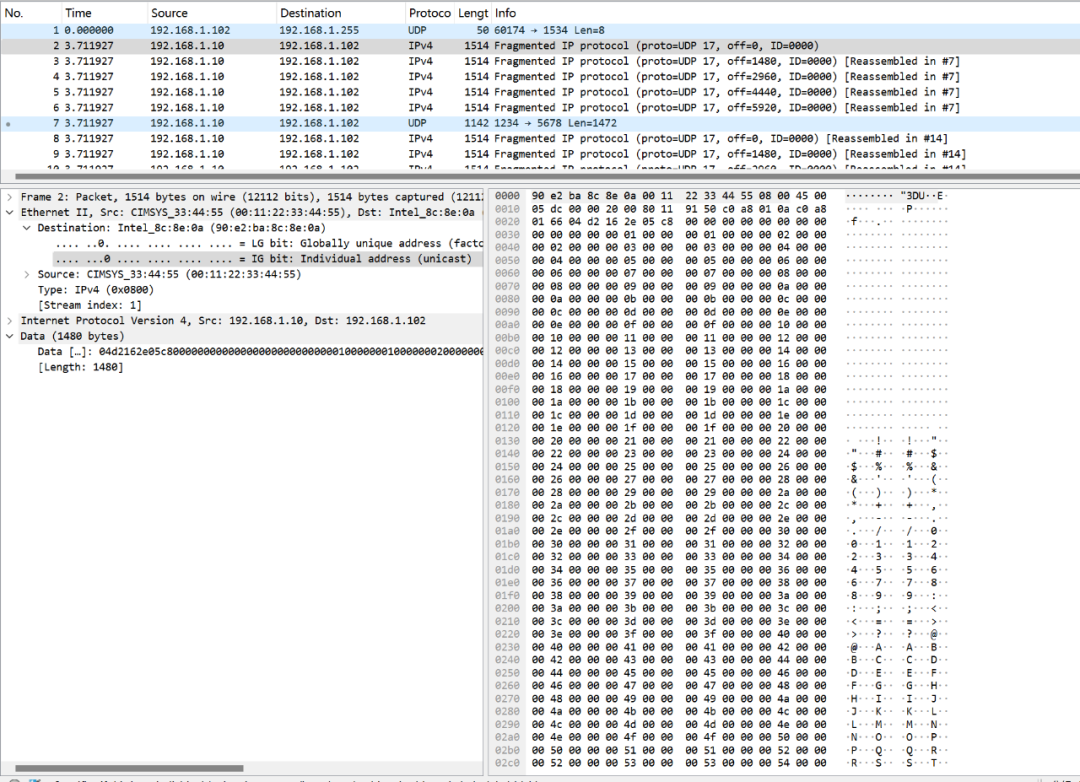
Task: Sort by the Source column header
Action: [x=211, y=12]
